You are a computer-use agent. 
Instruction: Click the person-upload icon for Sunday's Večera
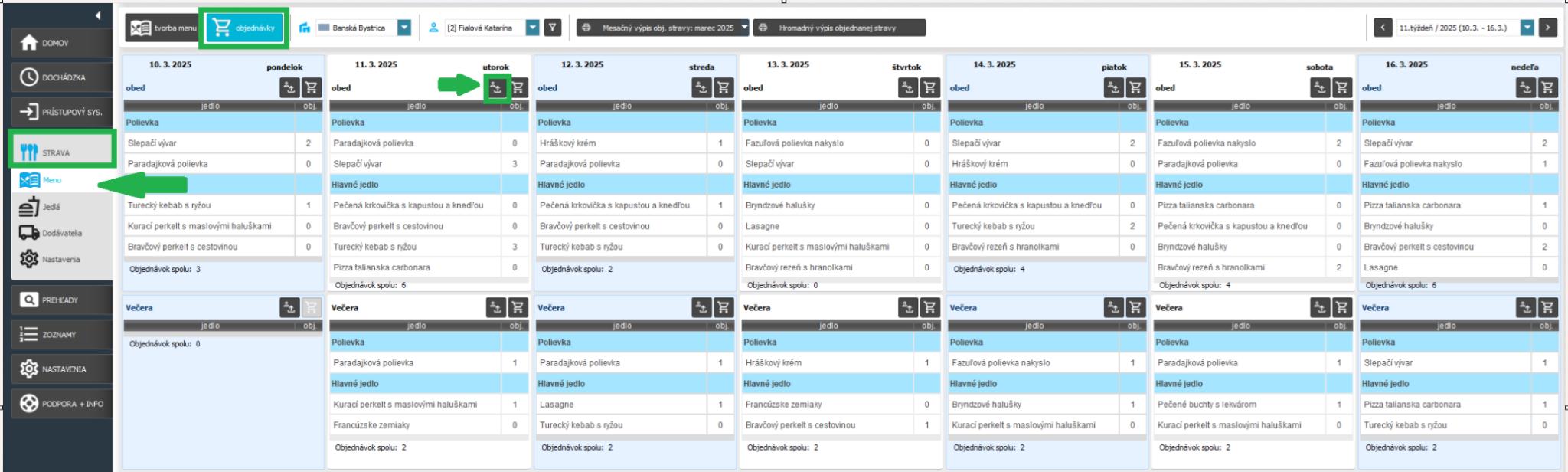[x=1526, y=307]
